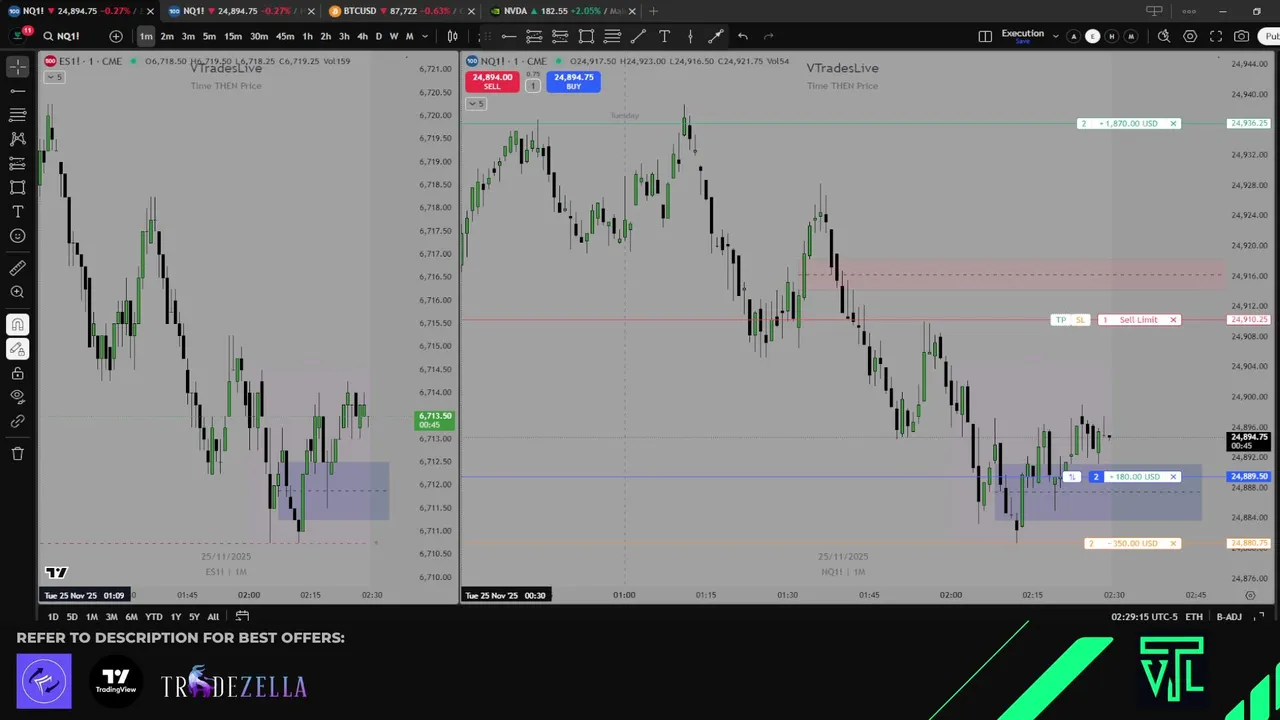Click the quick search icon

tap(1164, 36)
